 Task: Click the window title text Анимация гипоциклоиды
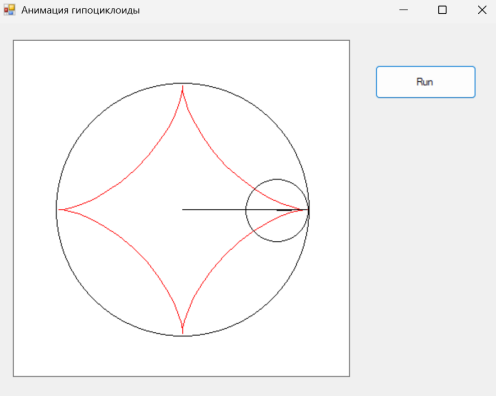80,10
